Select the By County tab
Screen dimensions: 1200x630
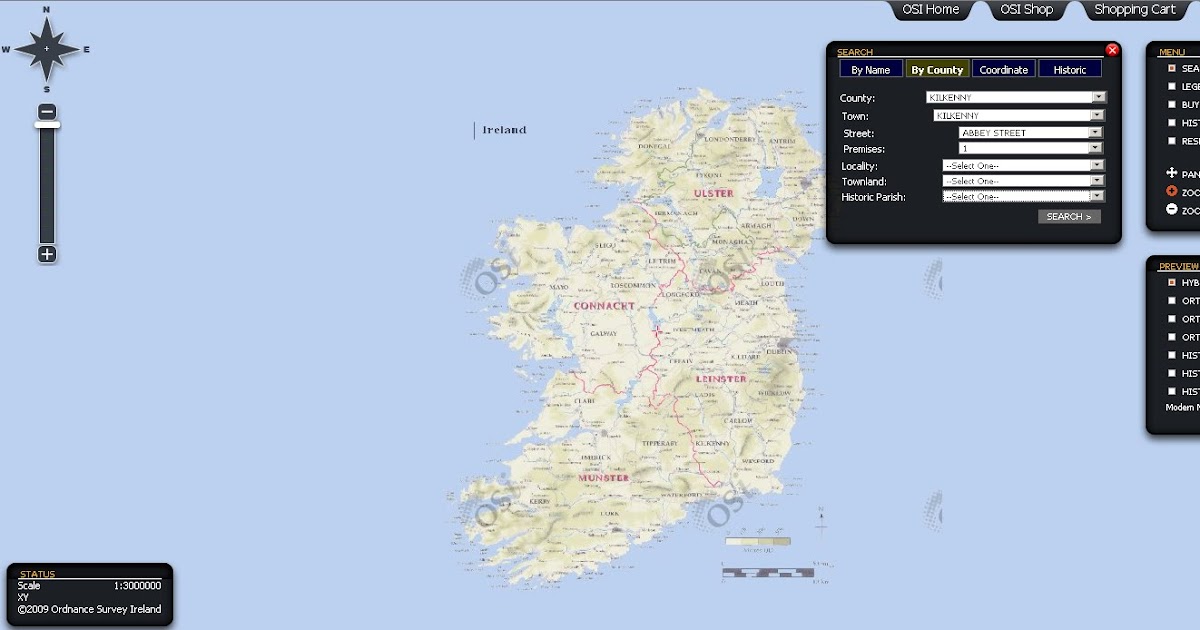click(937, 70)
